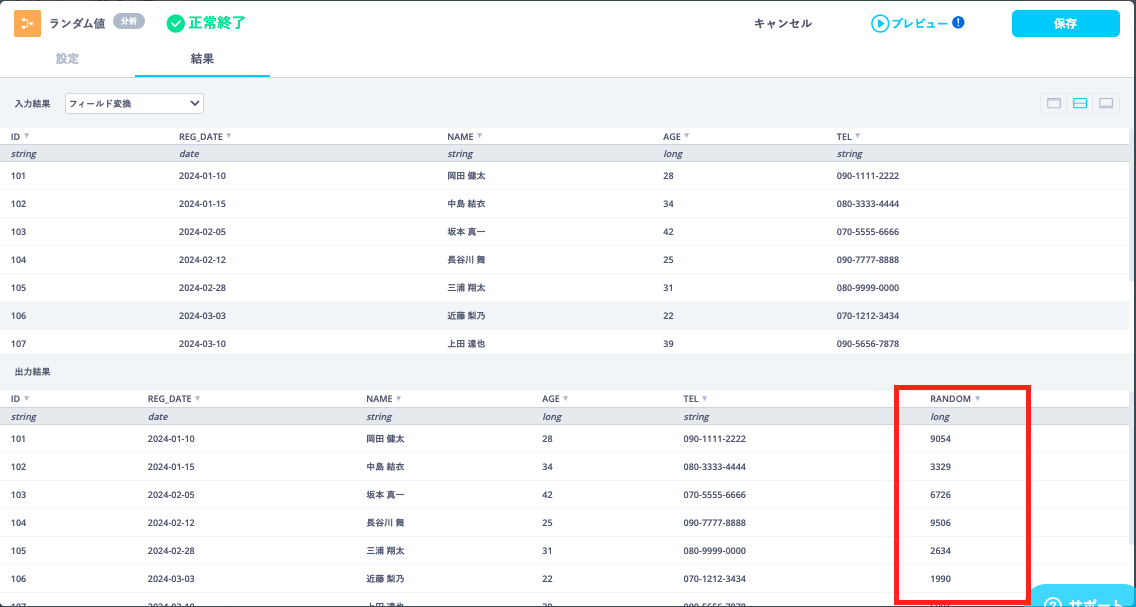Expand sort arrow on input AGE column
Screen dimensions: 1136x607
(x=686, y=136)
